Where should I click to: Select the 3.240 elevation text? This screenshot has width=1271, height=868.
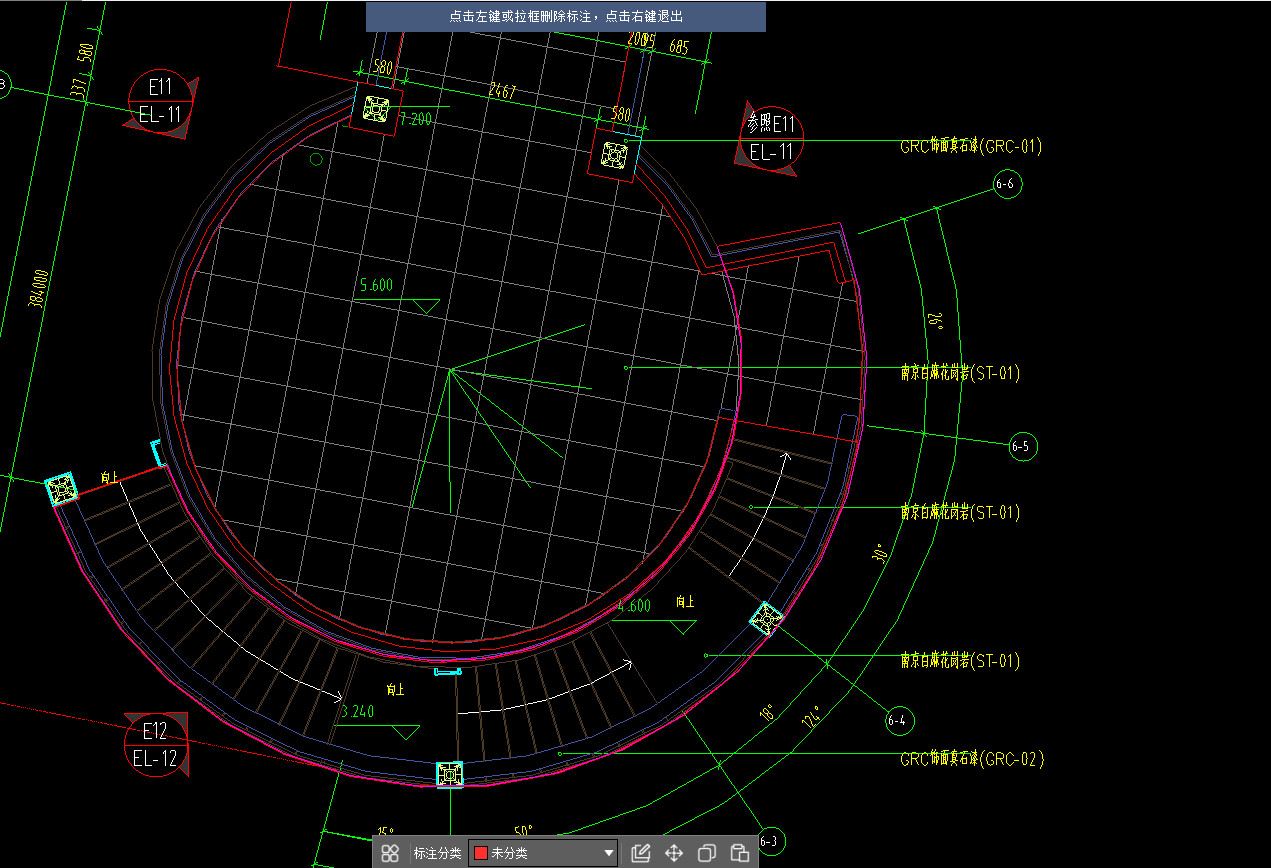click(x=358, y=712)
